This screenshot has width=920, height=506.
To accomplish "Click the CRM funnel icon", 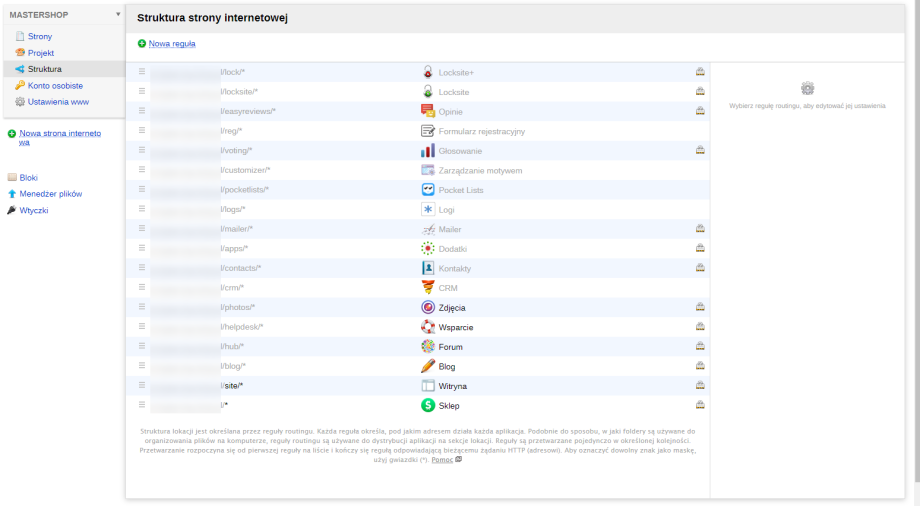I will point(428,288).
